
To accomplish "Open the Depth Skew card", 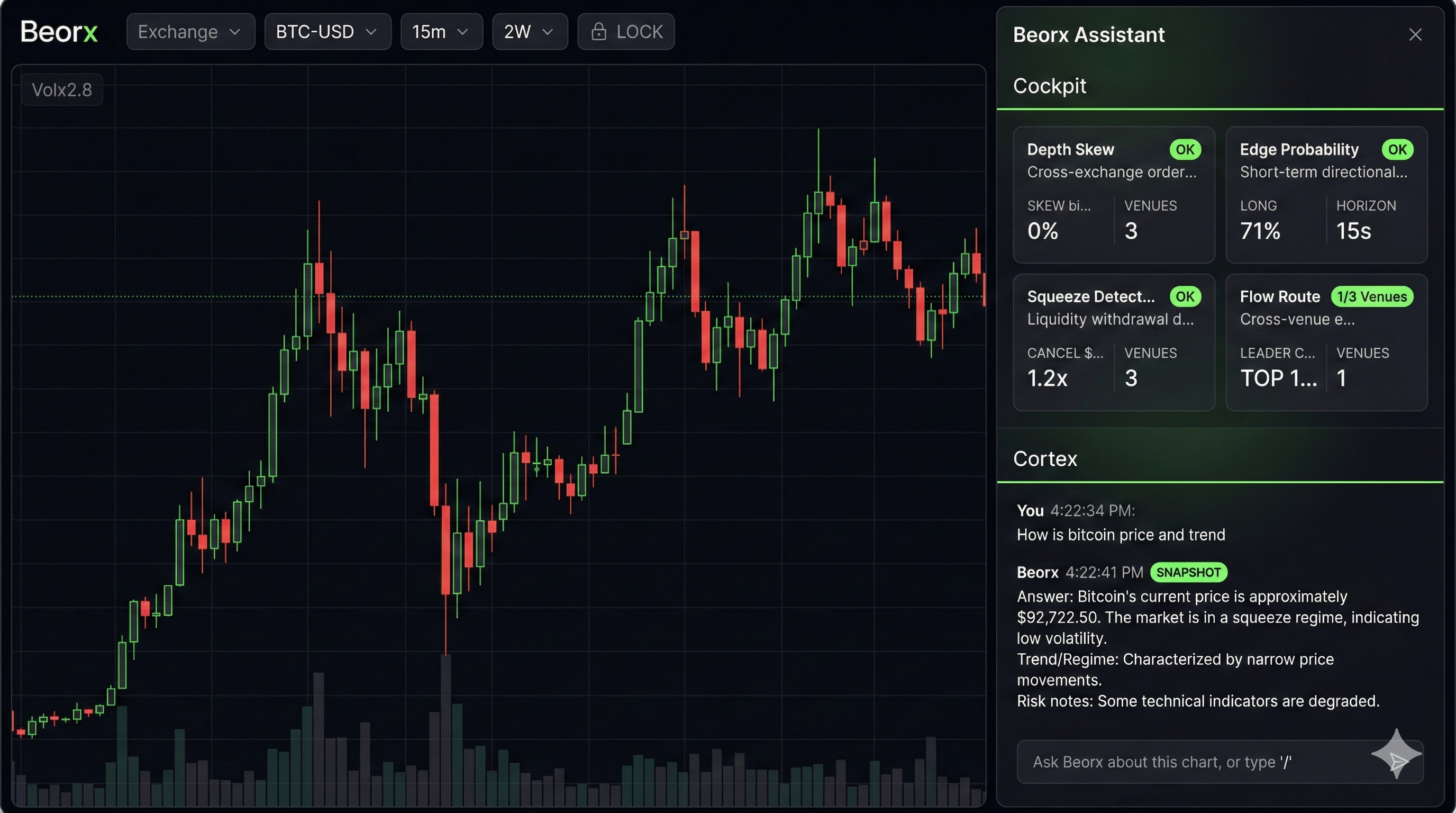I will (x=1113, y=195).
